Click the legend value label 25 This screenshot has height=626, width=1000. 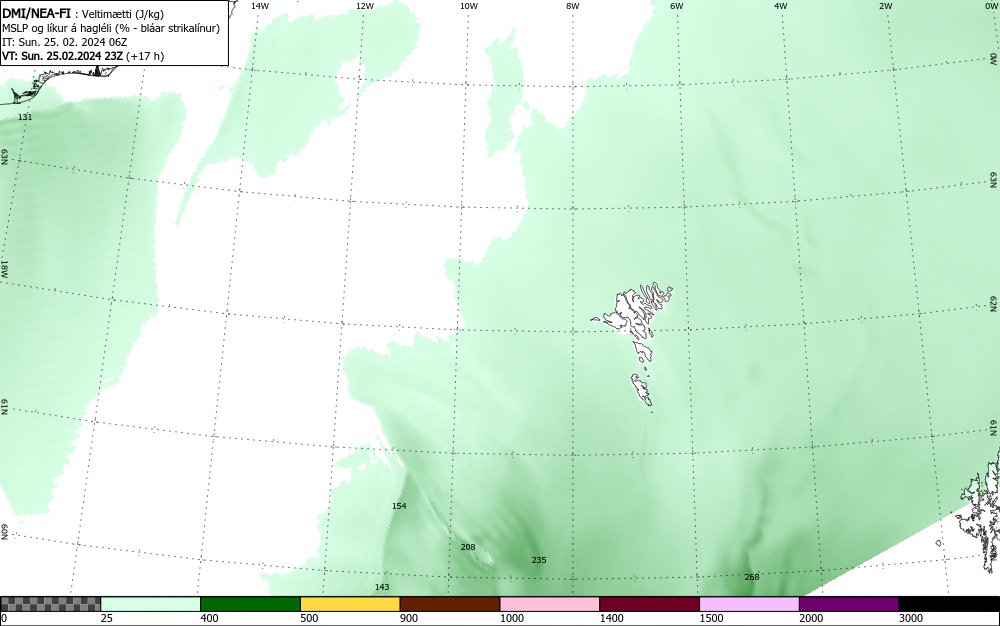point(107,618)
